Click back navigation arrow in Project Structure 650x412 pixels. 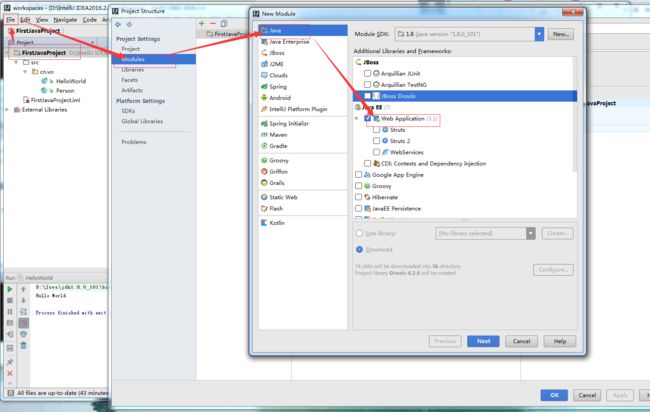[x=118, y=24]
